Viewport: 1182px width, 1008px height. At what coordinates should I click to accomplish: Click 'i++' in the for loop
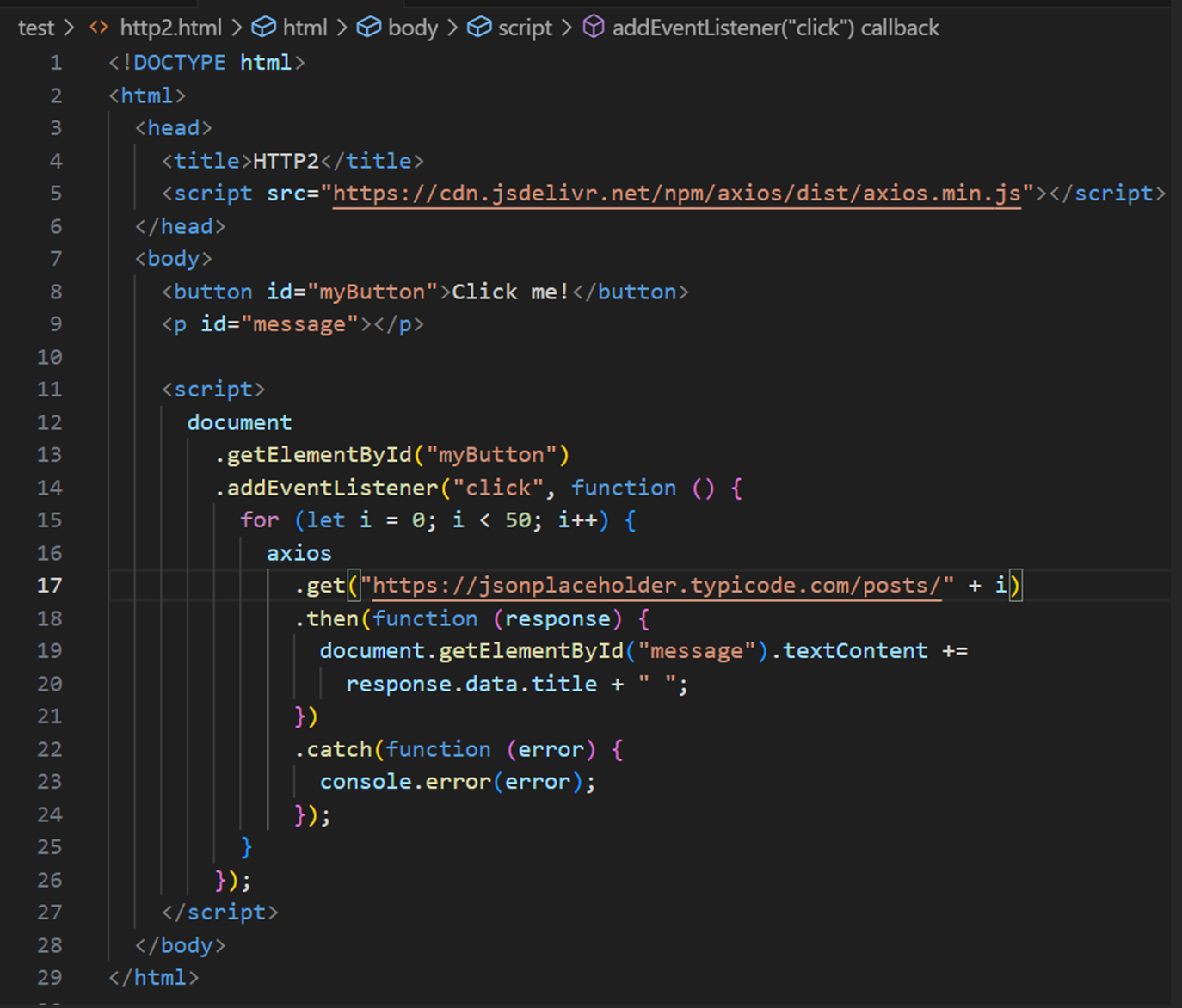pyautogui.click(x=577, y=520)
